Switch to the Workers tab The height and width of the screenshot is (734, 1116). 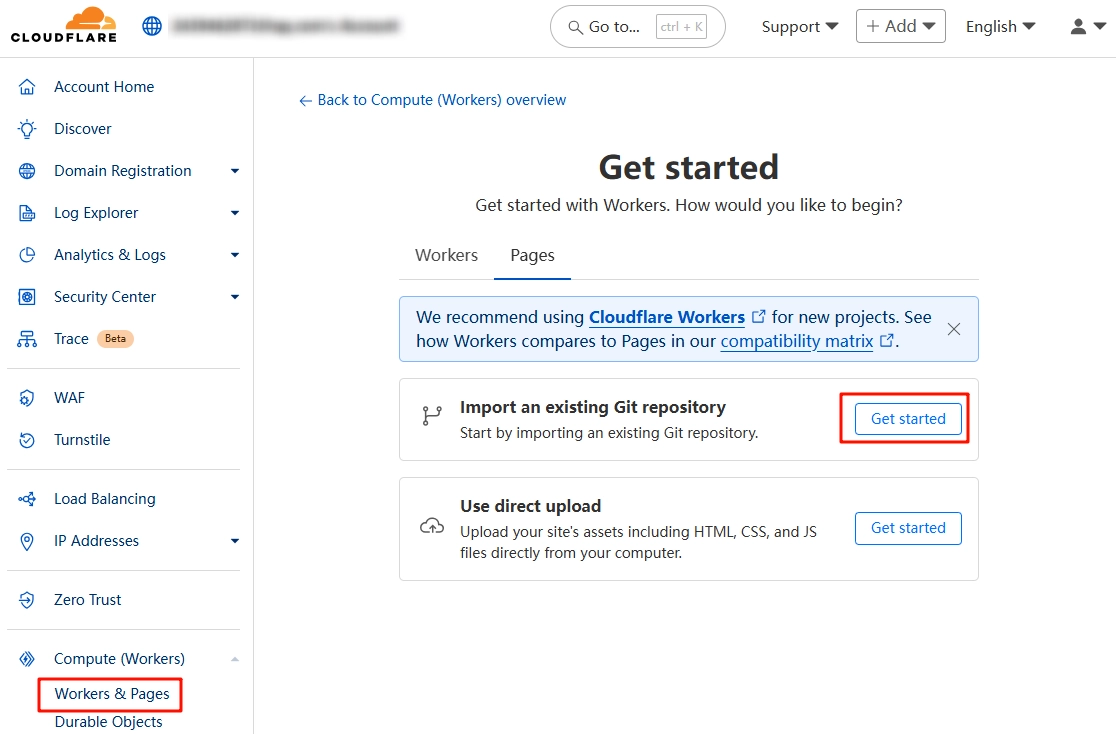pyautogui.click(x=446, y=255)
